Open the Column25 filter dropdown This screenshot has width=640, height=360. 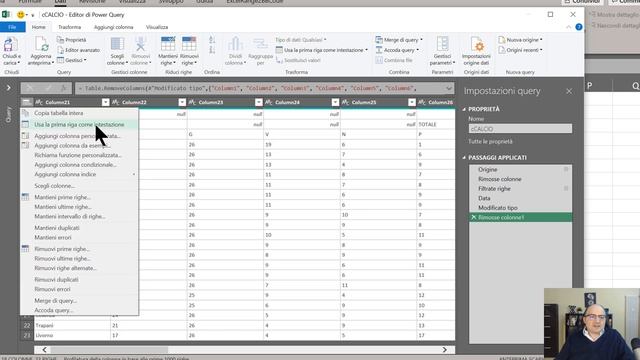[x=411, y=102]
